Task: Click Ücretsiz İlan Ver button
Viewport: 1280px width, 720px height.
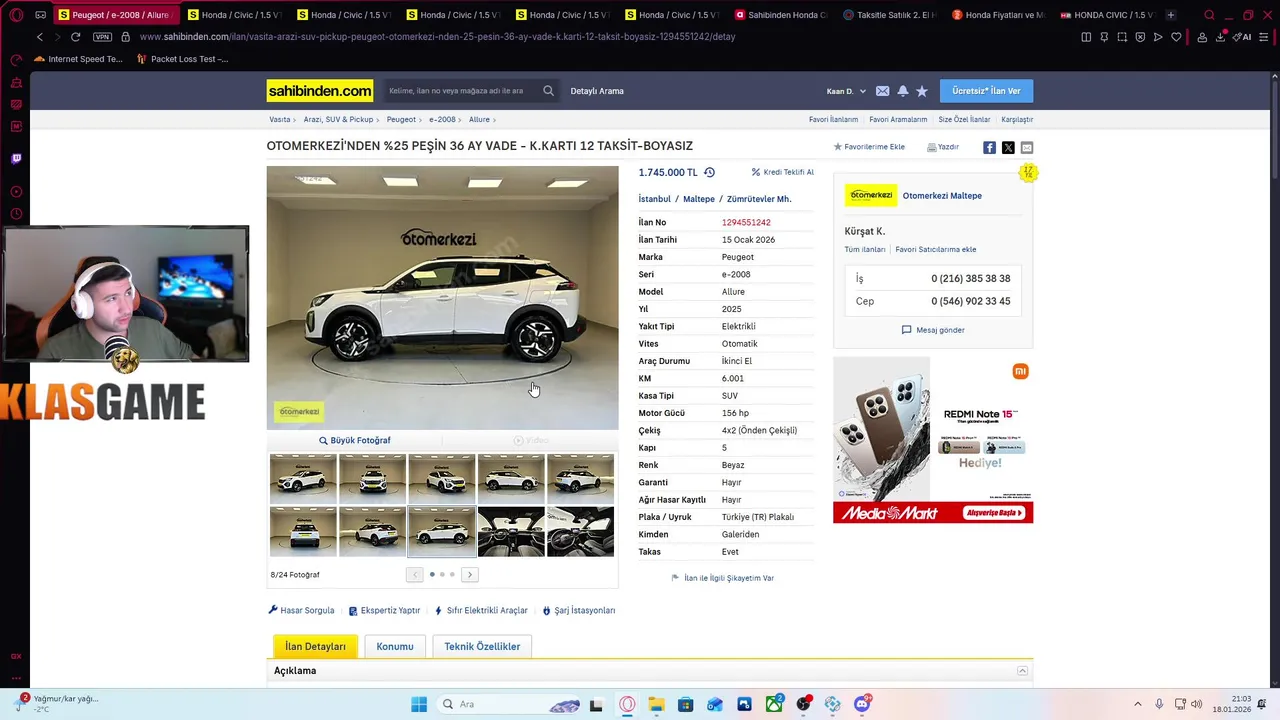Action: tap(986, 91)
